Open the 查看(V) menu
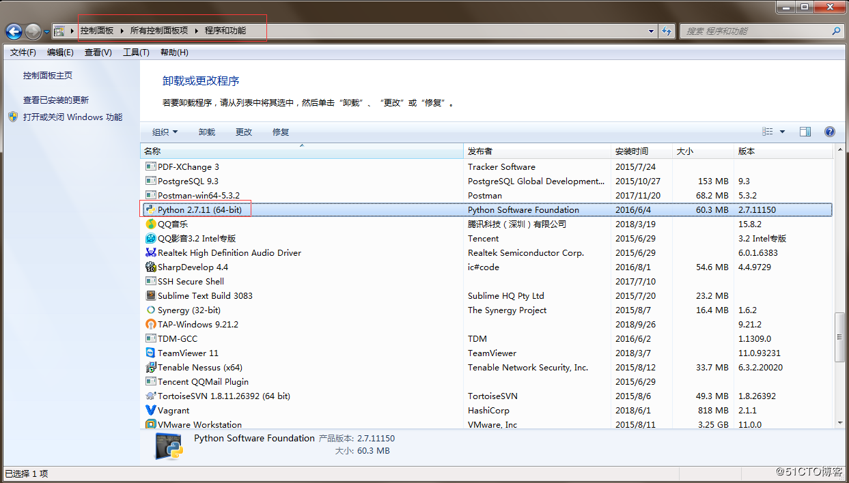Viewport: 849px width, 483px height. (98, 53)
